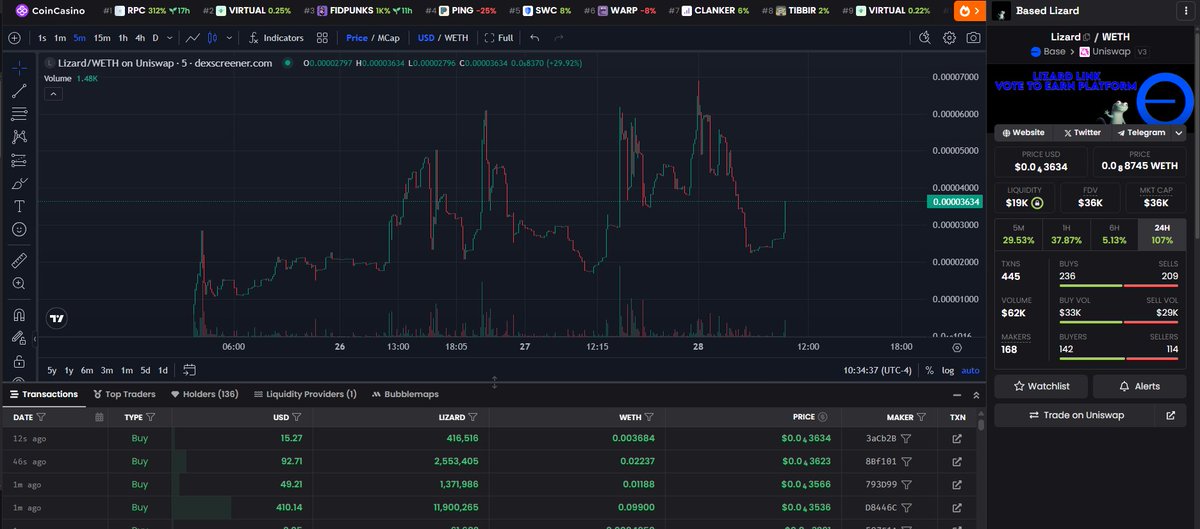Select the 4h interval
Image resolution: width=1200 pixels, height=529 pixels.
[140, 38]
